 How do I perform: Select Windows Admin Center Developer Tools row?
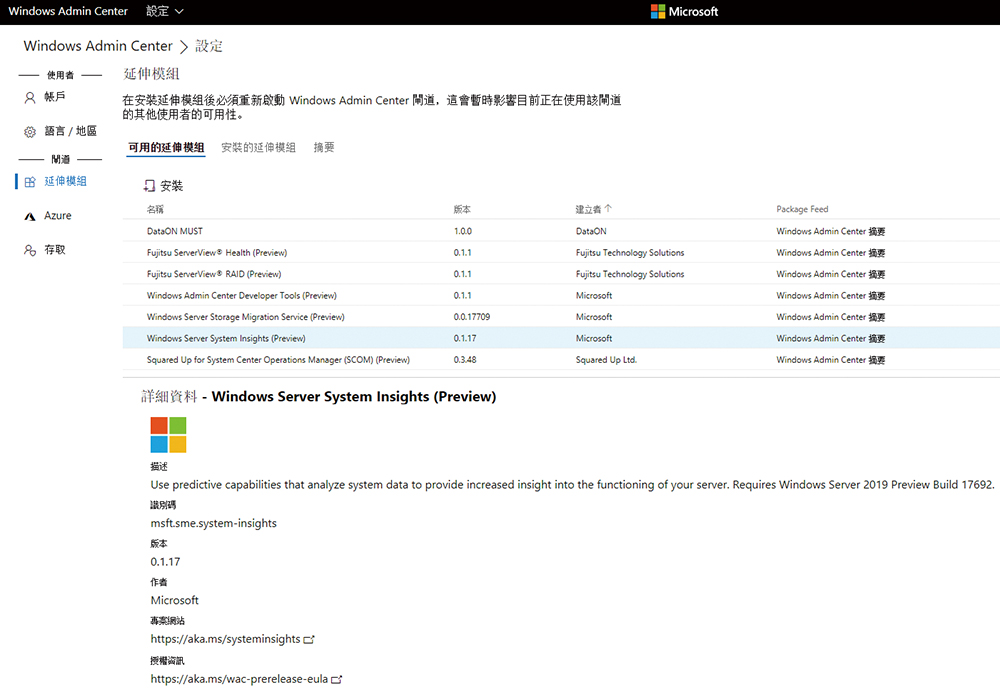561,295
